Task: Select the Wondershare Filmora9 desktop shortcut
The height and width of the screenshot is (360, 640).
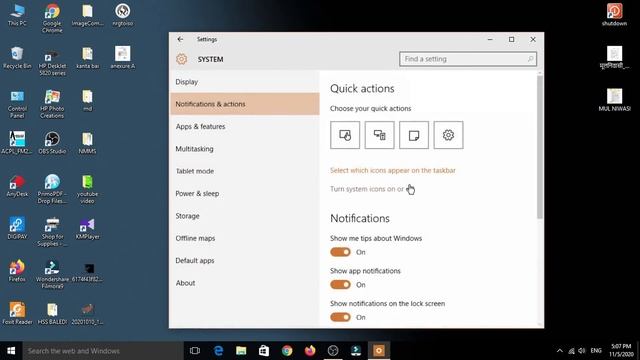Action: pos(52,275)
